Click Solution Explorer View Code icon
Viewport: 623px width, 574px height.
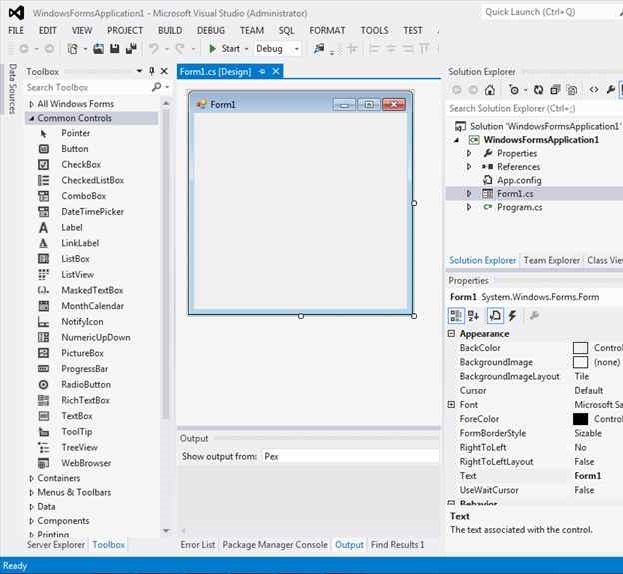click(594, 90)
